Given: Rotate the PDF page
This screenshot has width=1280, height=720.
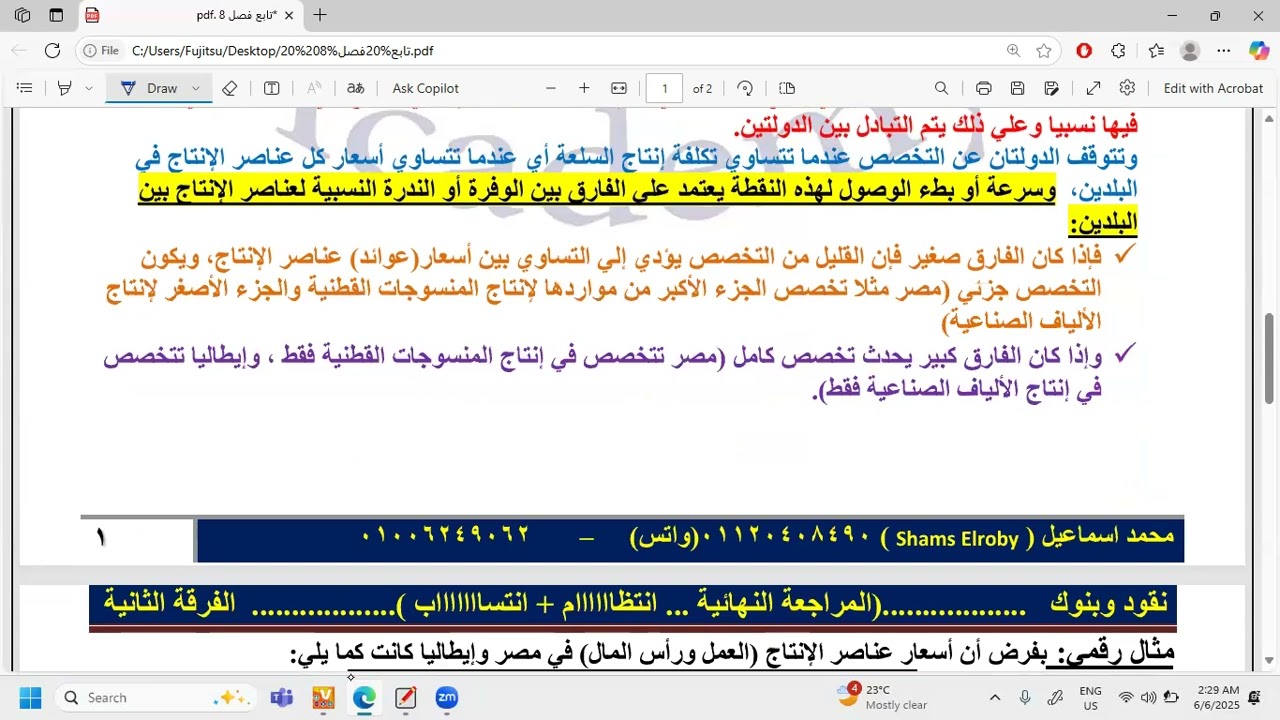Looking at the screenshot, I should [x=745, y=88].
